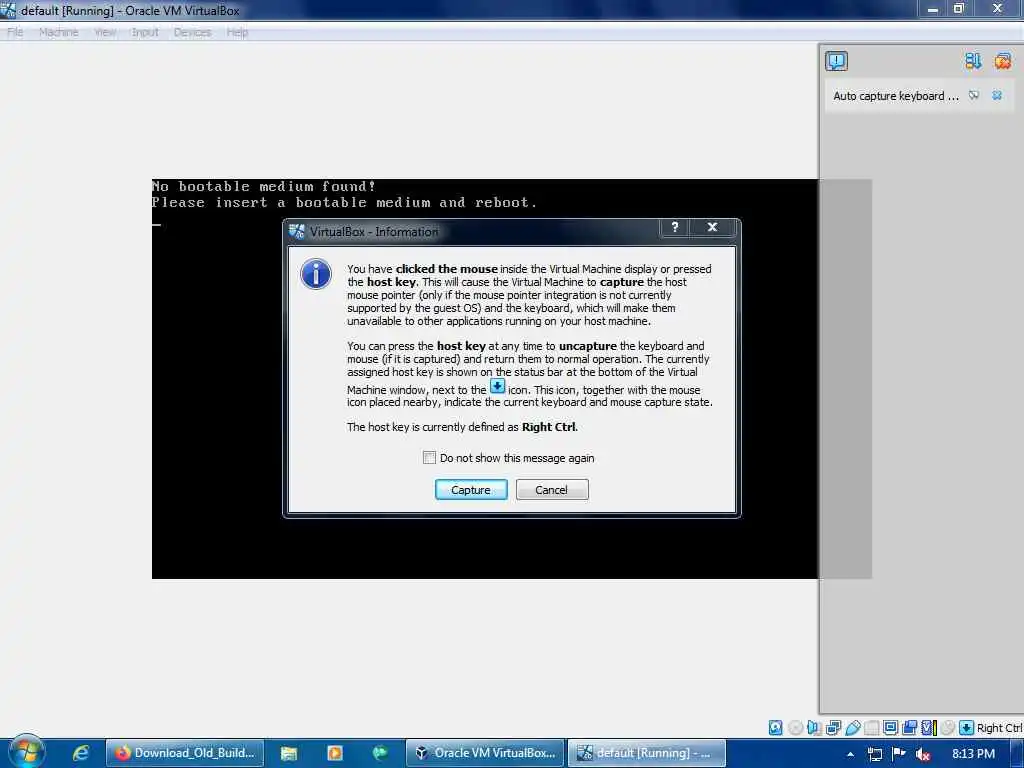Minimize the VirtualBox VM window

coord(932,9)
